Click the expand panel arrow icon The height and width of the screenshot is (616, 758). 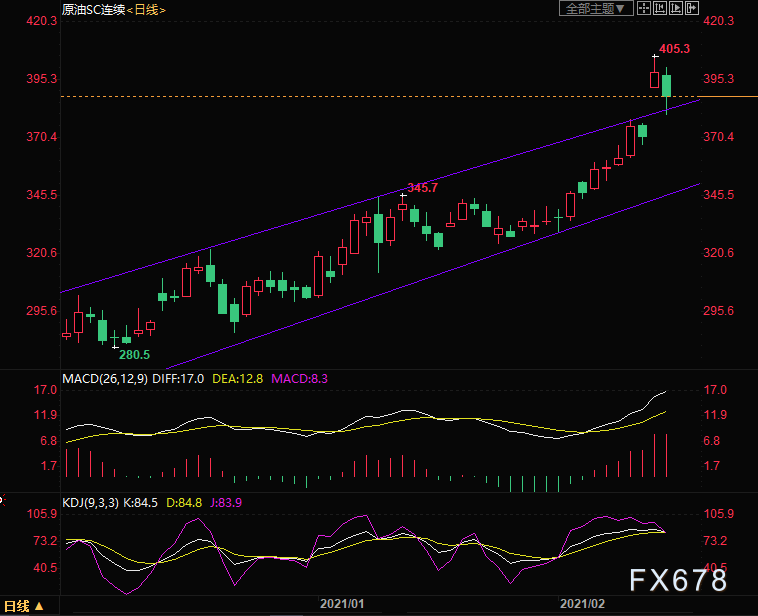click(x=692, y=8)
